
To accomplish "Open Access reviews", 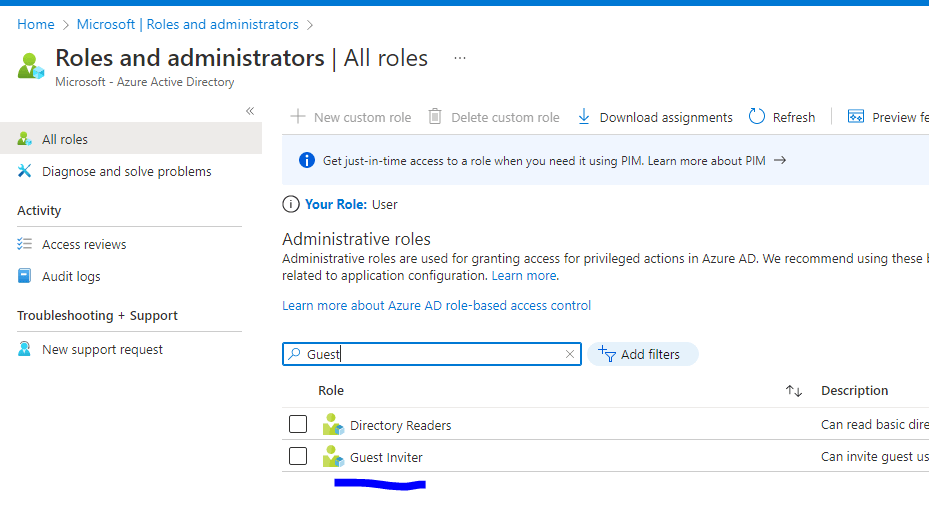I will [x=84, y=244].
